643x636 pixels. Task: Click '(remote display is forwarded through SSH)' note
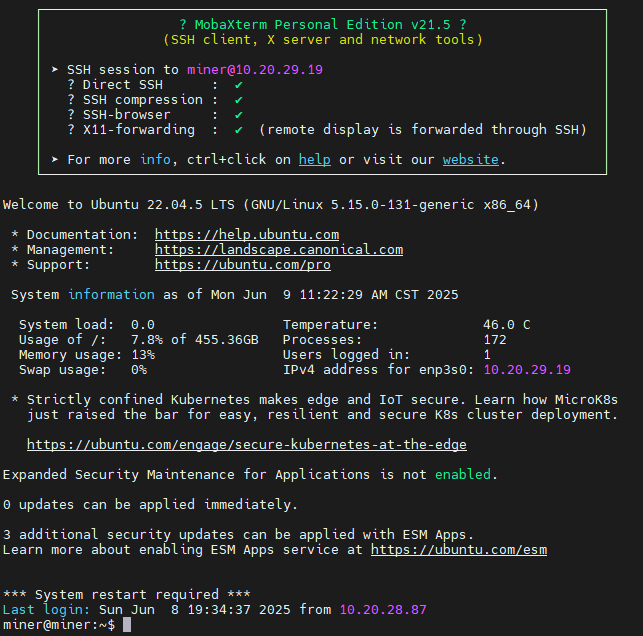pyautogui.click(x=423, y=130)
